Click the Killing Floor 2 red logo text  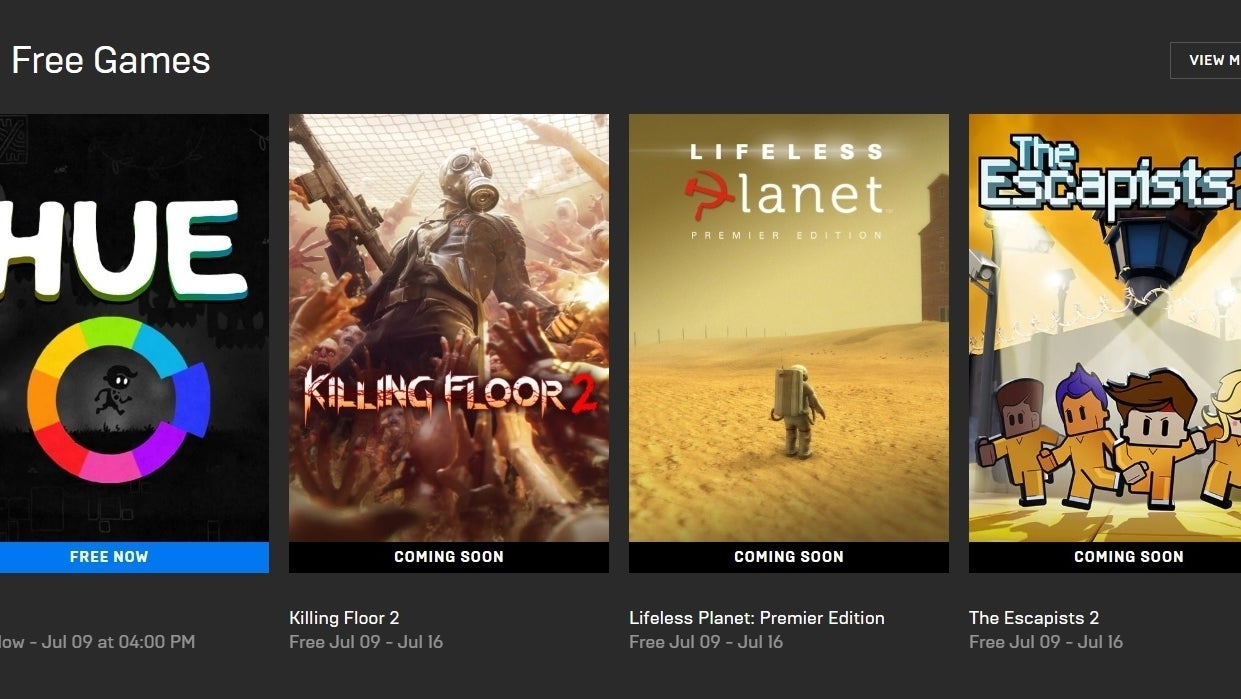click(x=450, y=392)
